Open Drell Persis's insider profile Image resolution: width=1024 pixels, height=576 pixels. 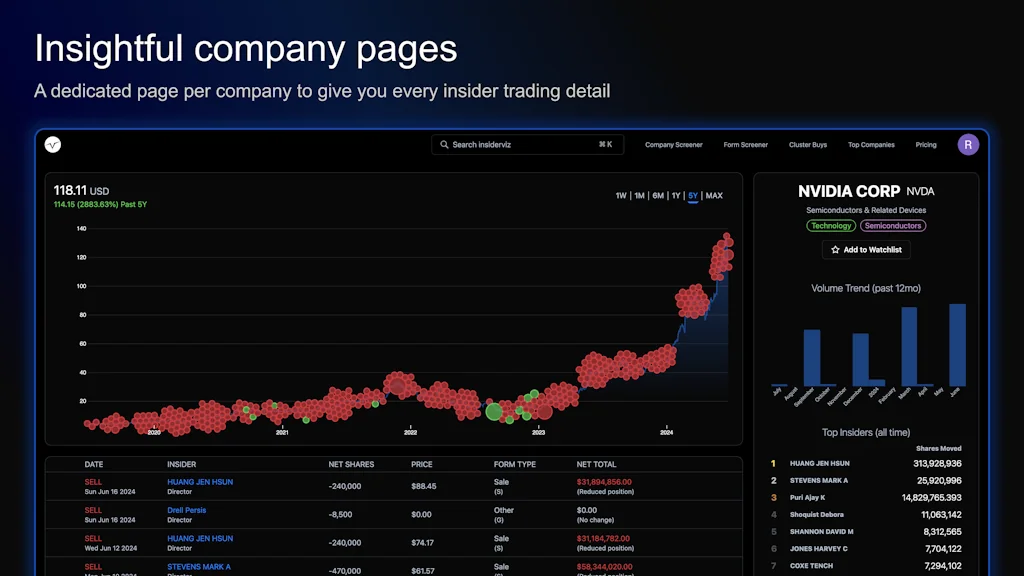click(186, 510)
